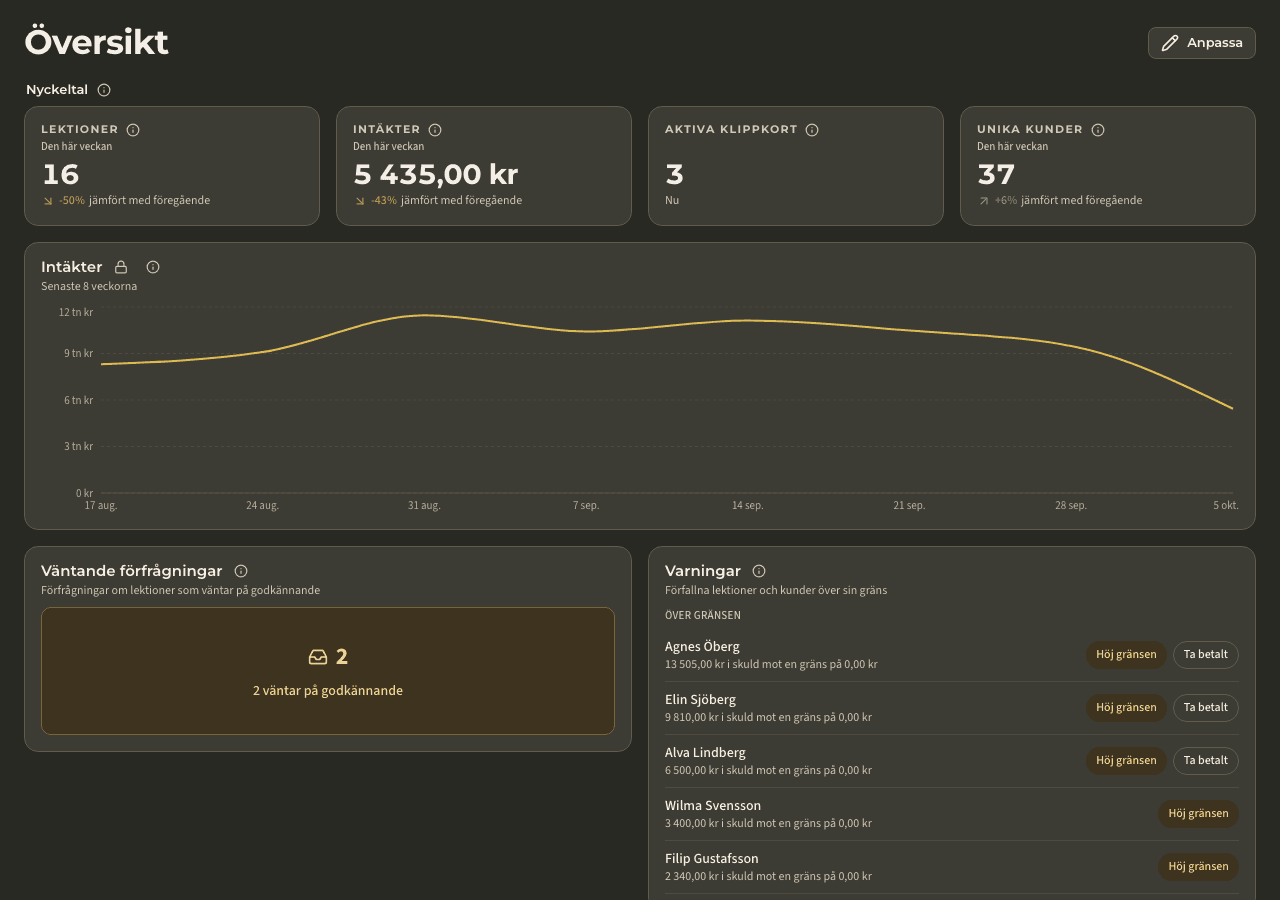Viewport: 1280px width, 900px height.
Task: Click the info icon beside Varningar
Action: pos(759,571)
